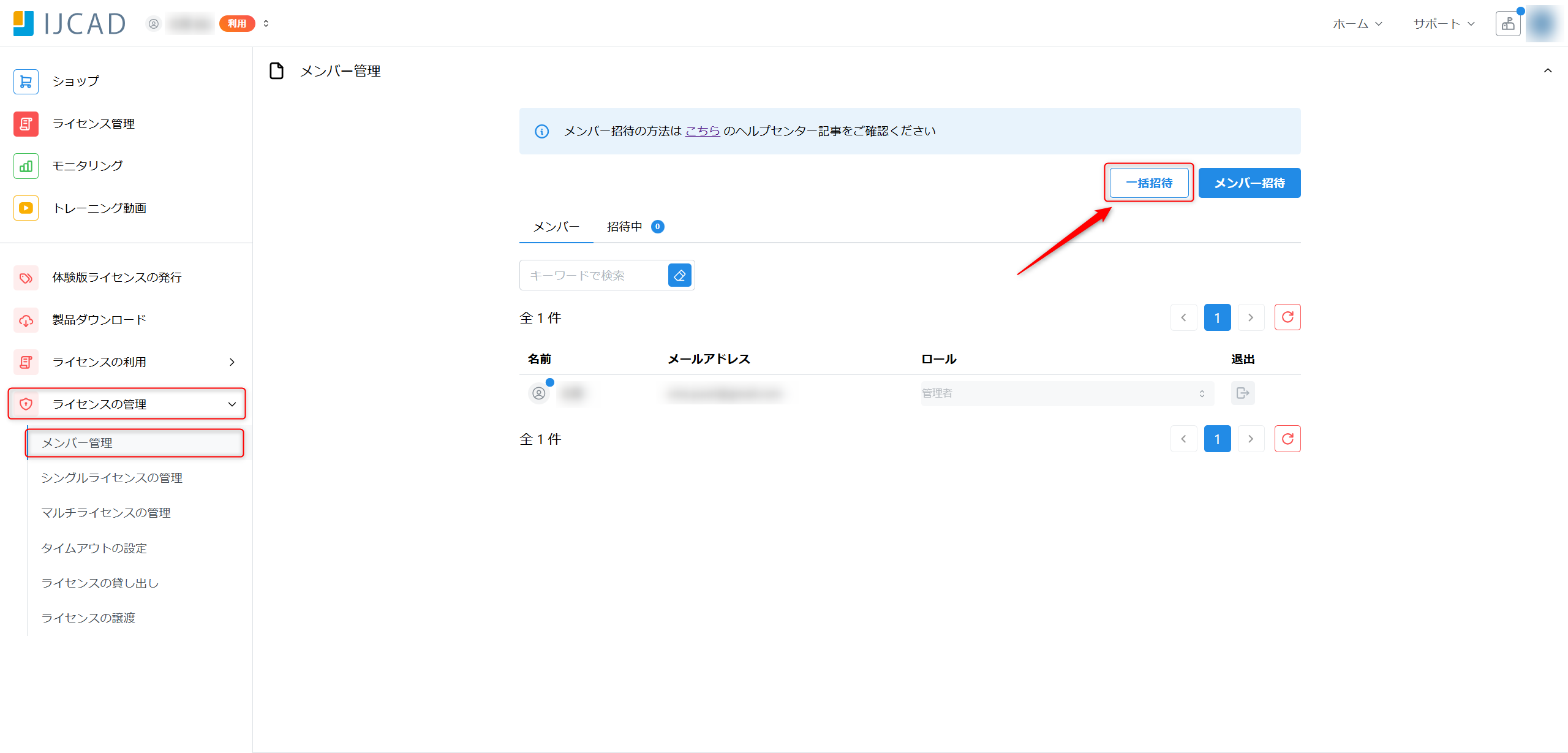Click the info icon in the help banner
Viewport: 1568px width, 753px height.
pos(542,132)
